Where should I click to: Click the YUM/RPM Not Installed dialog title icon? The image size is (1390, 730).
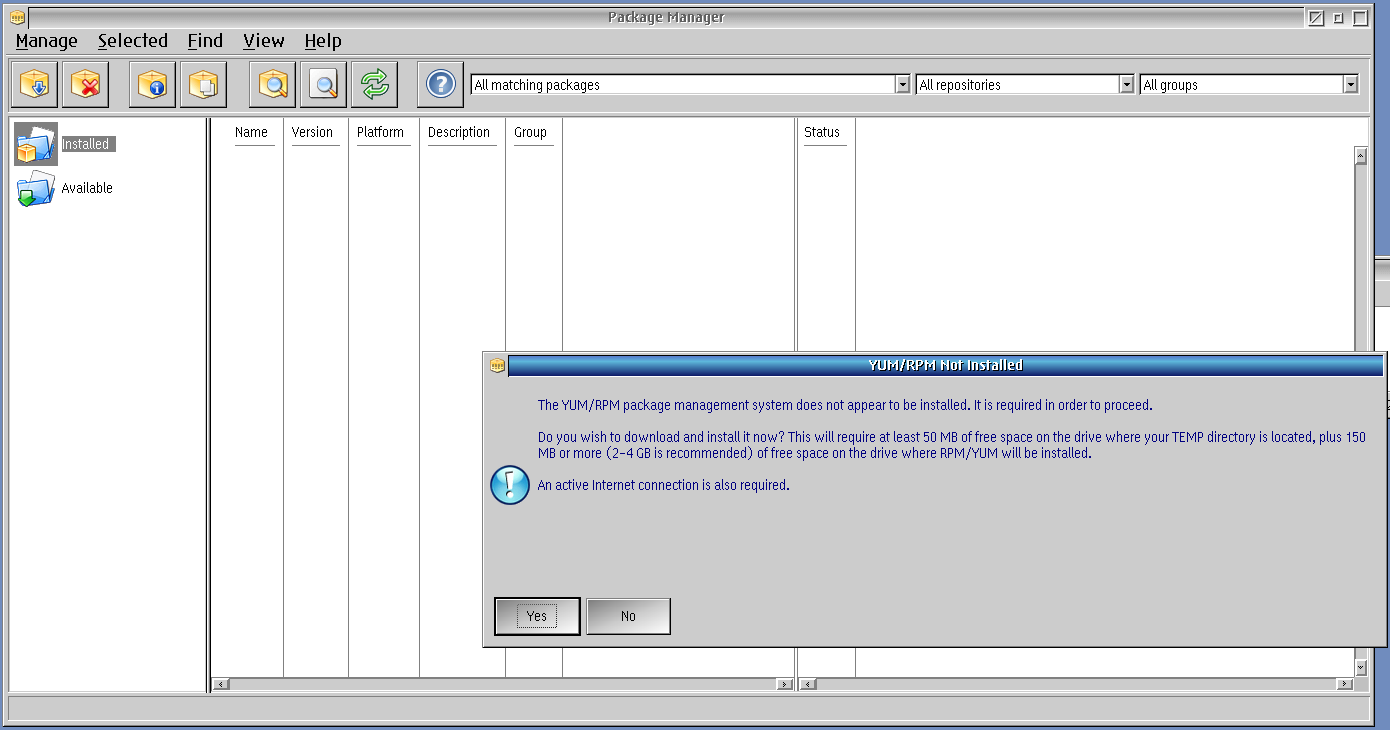(497, 365)
